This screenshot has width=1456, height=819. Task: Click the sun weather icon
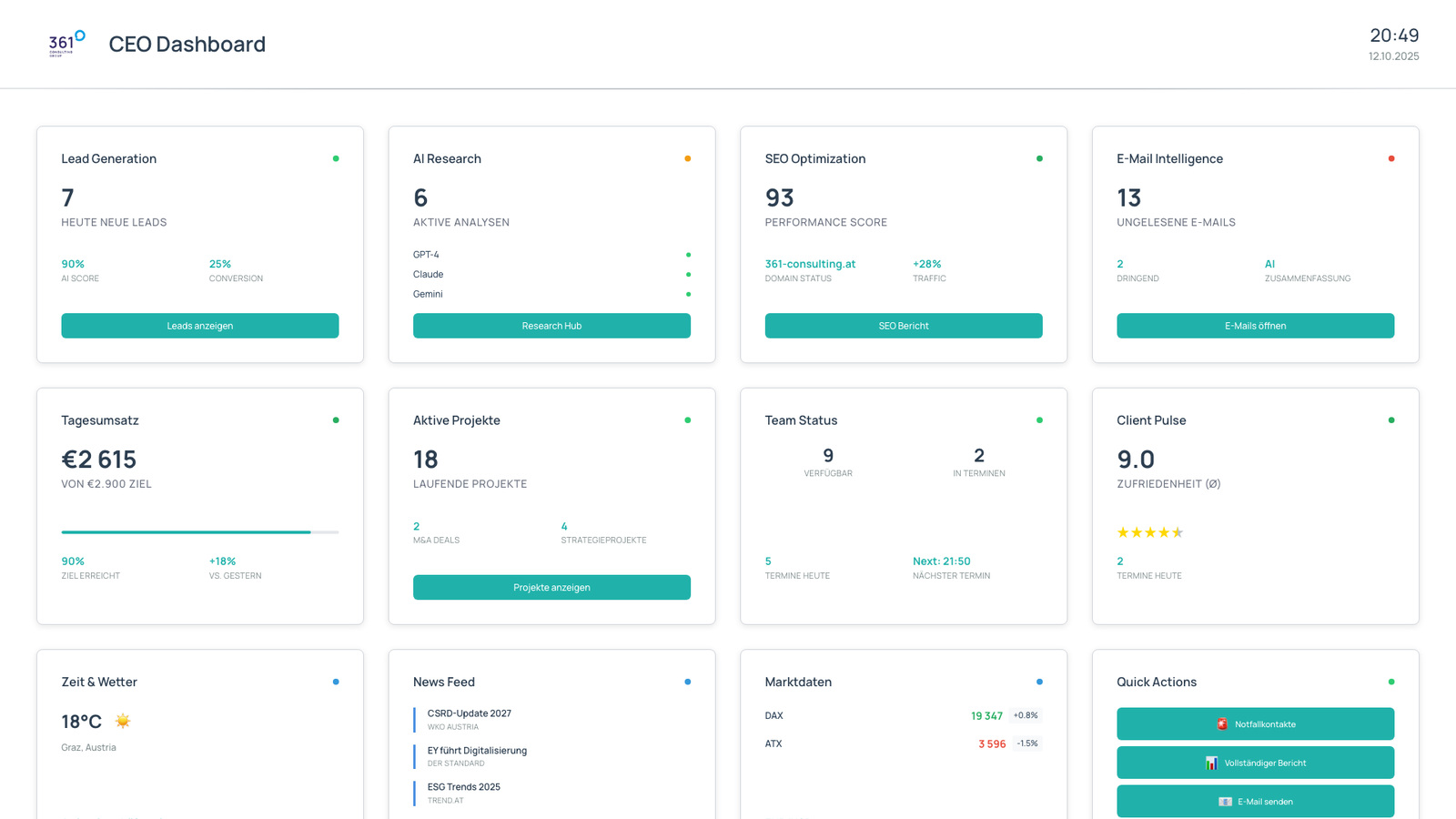point(123,721)
